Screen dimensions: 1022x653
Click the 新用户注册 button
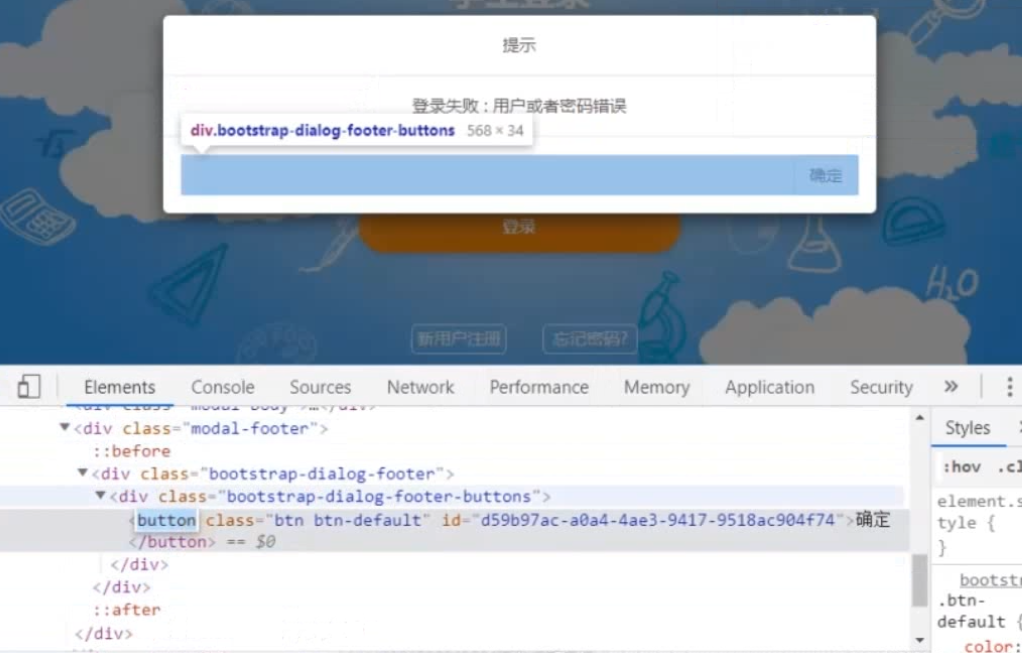click(x=459, y=338)
